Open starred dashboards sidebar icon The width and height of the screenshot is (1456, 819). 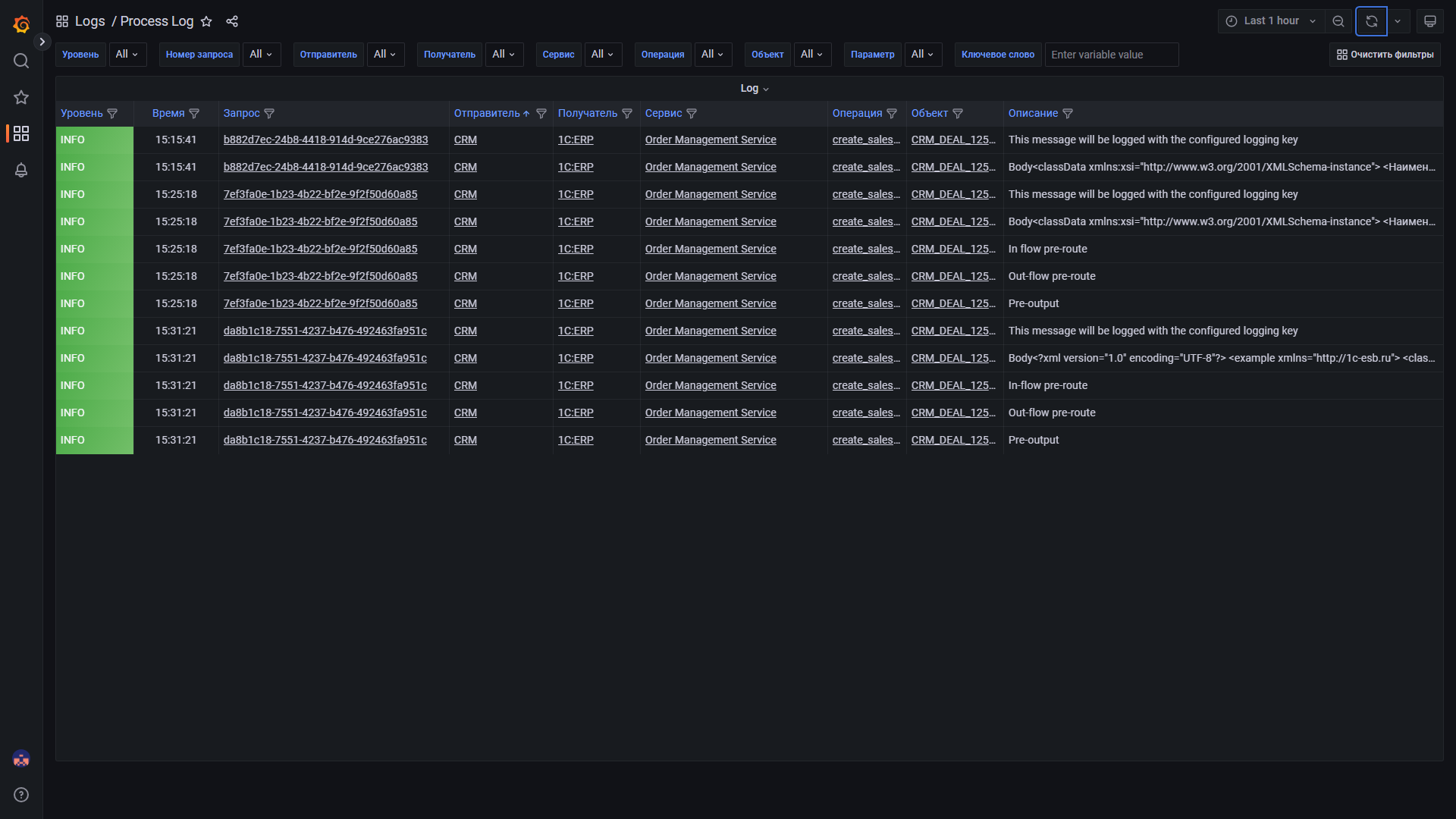tap(21, 97)
